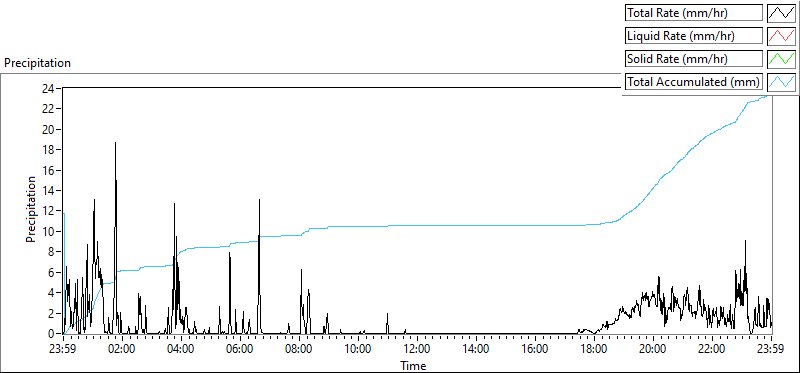Click the 10 y-axis tick value
Image resolution: width=800 pixels, height=373 pixels.
click(48, 232)
